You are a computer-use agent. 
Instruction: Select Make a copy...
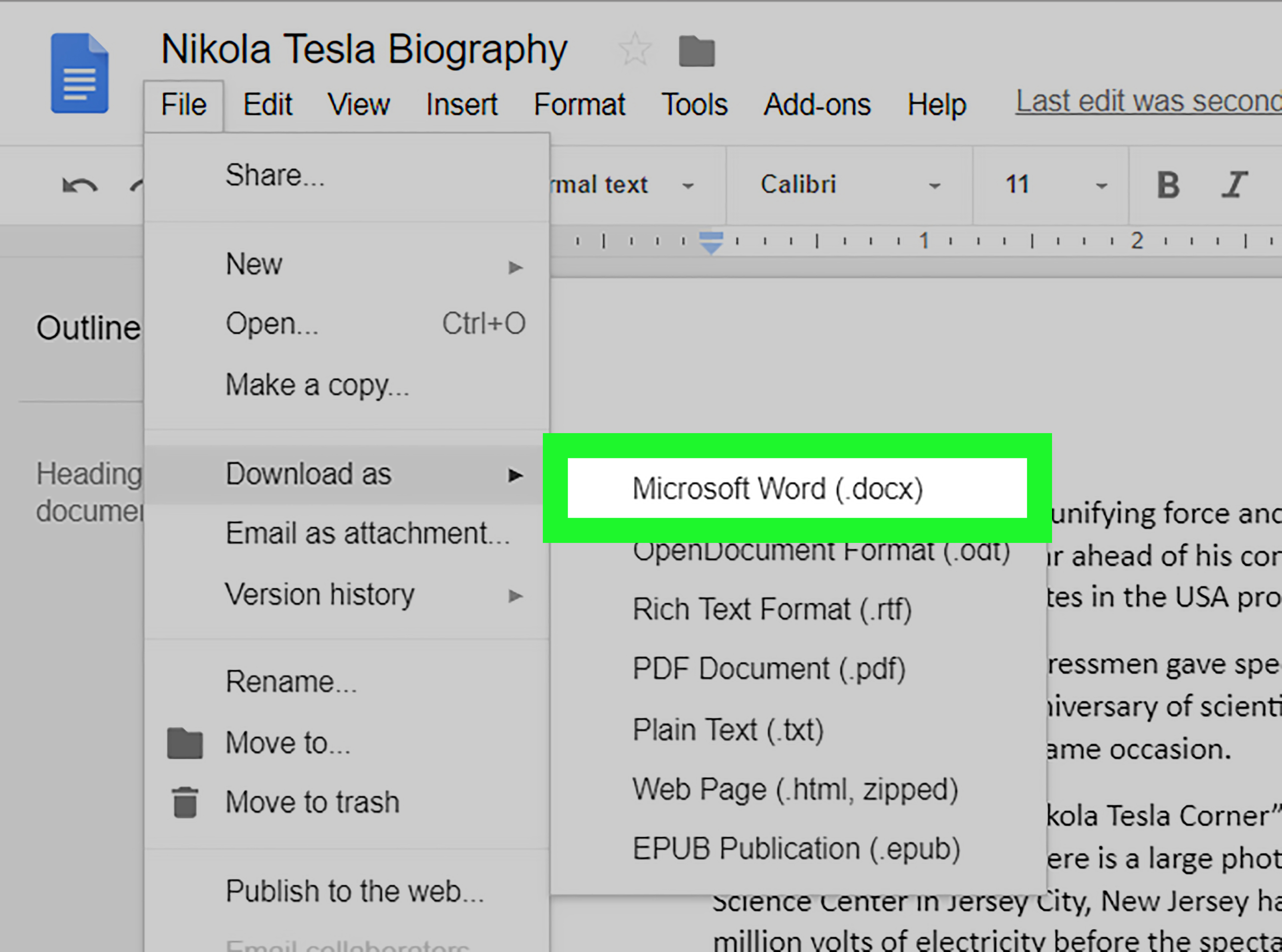point(347,385)
